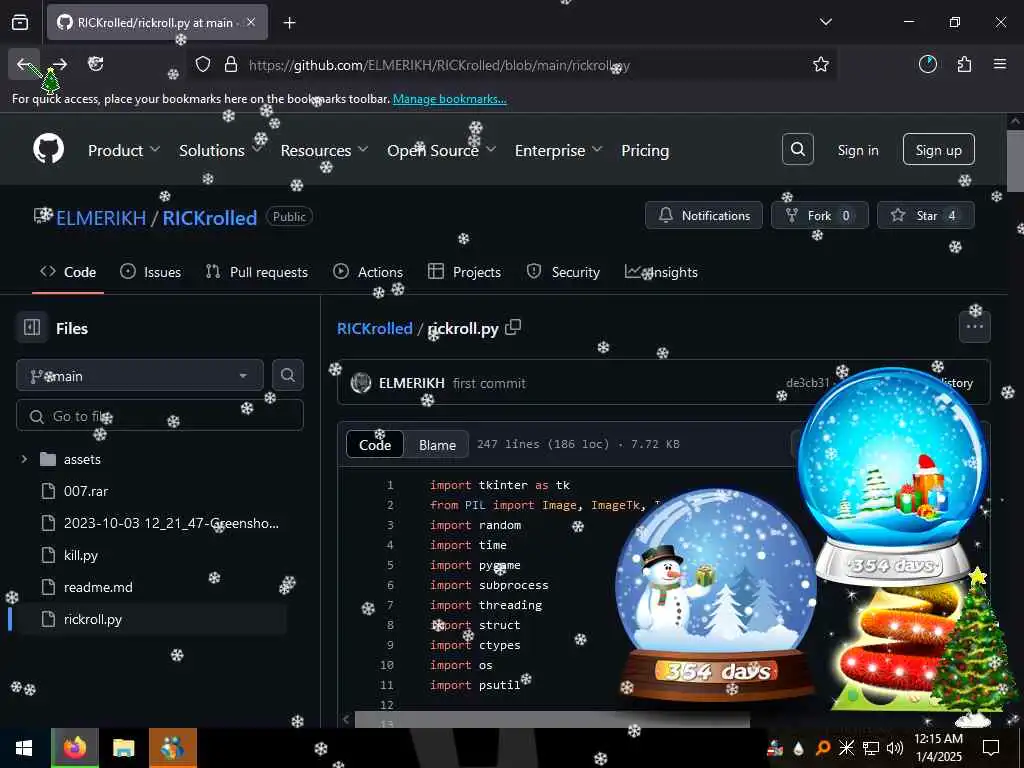The height and width of the screenshot is (768, 1024).
Task: Click the volume speaker tray icon
Action: pyautogui.click(x=895, y=748)
